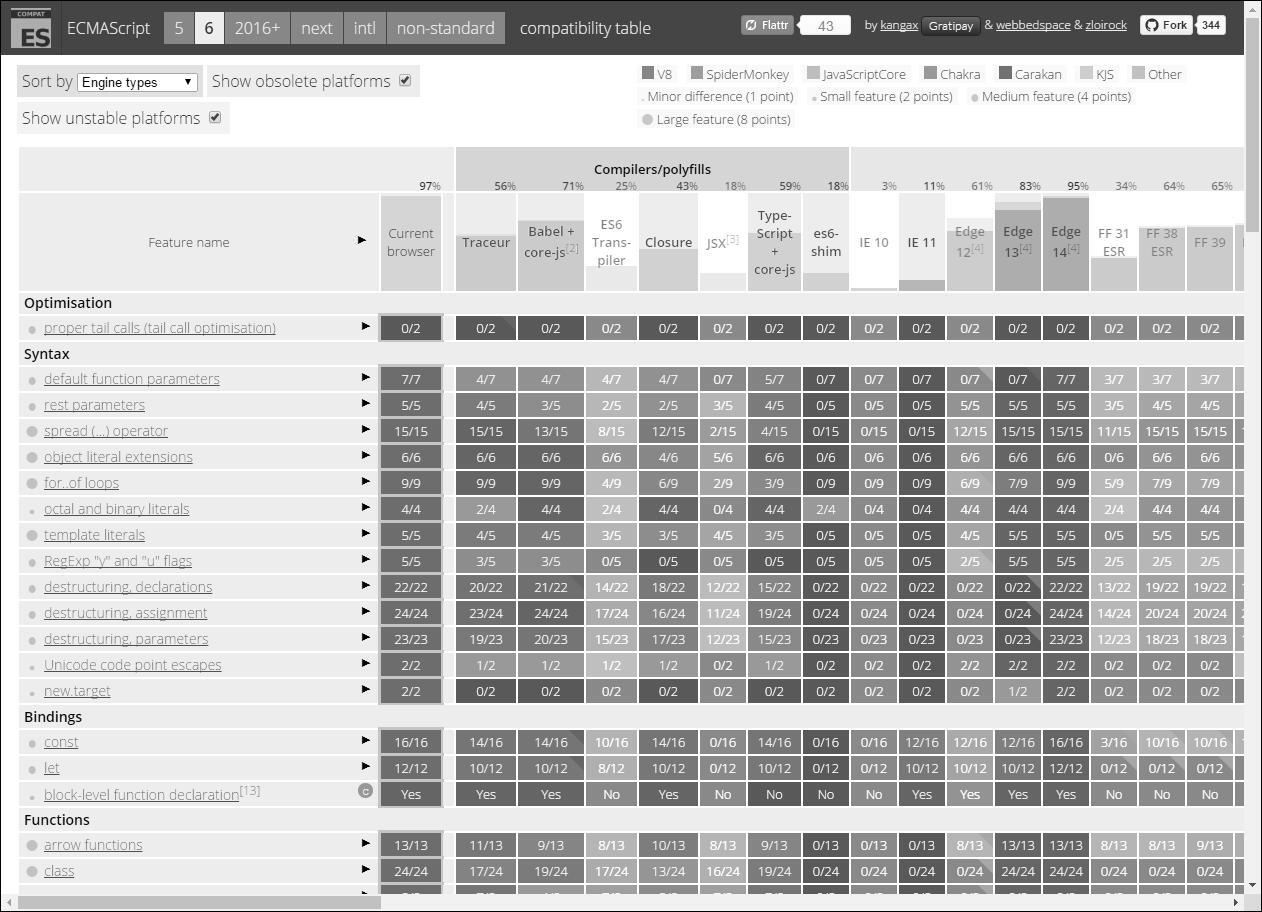1262x912 pixels.
Task: Select the Traceur column header
Action: [x=486, y=242]
